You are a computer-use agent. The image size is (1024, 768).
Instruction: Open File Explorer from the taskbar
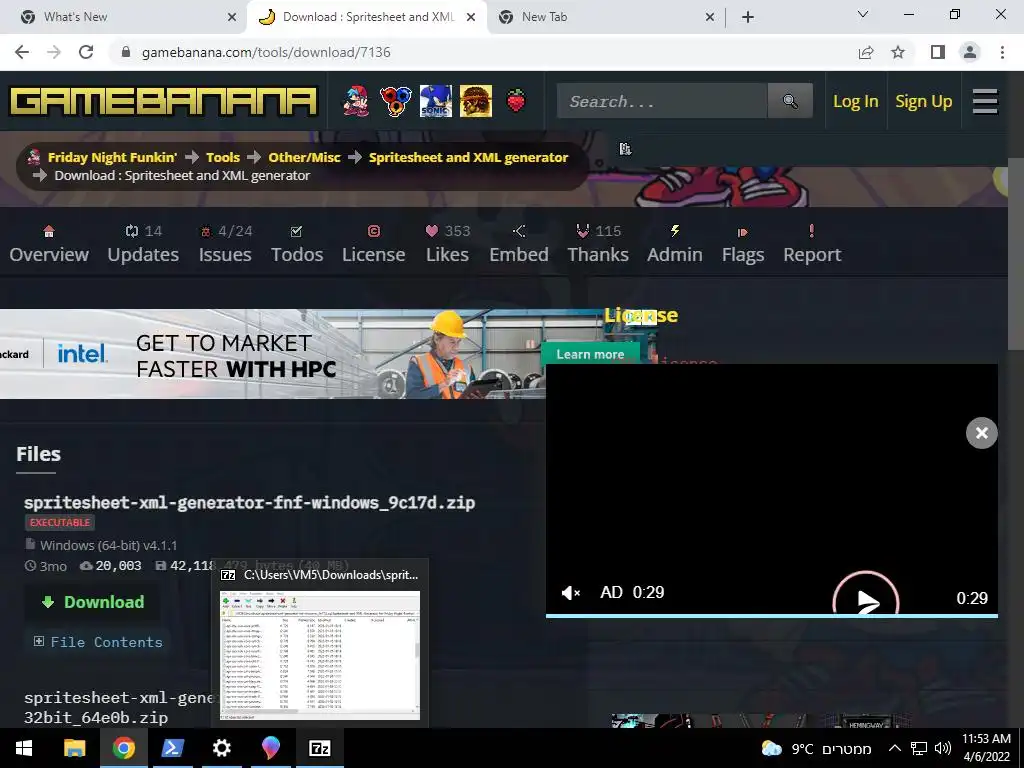point(74,748)
